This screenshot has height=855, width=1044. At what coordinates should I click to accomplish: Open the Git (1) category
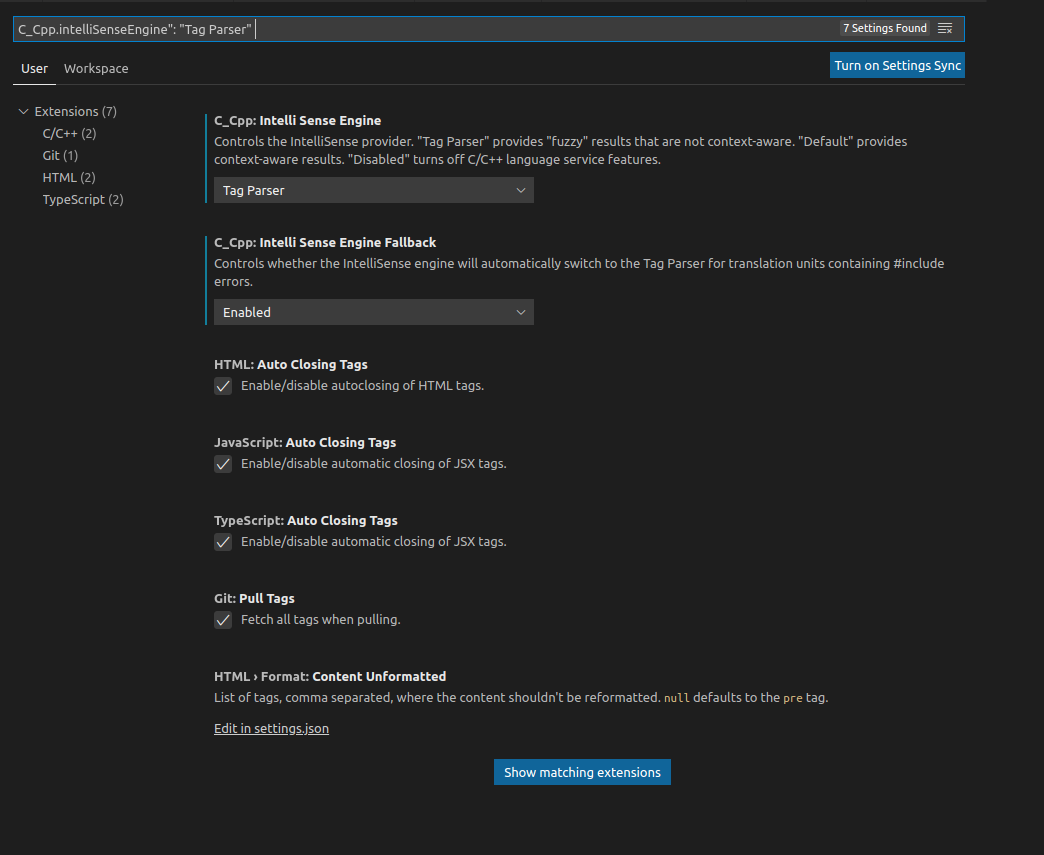60,155
